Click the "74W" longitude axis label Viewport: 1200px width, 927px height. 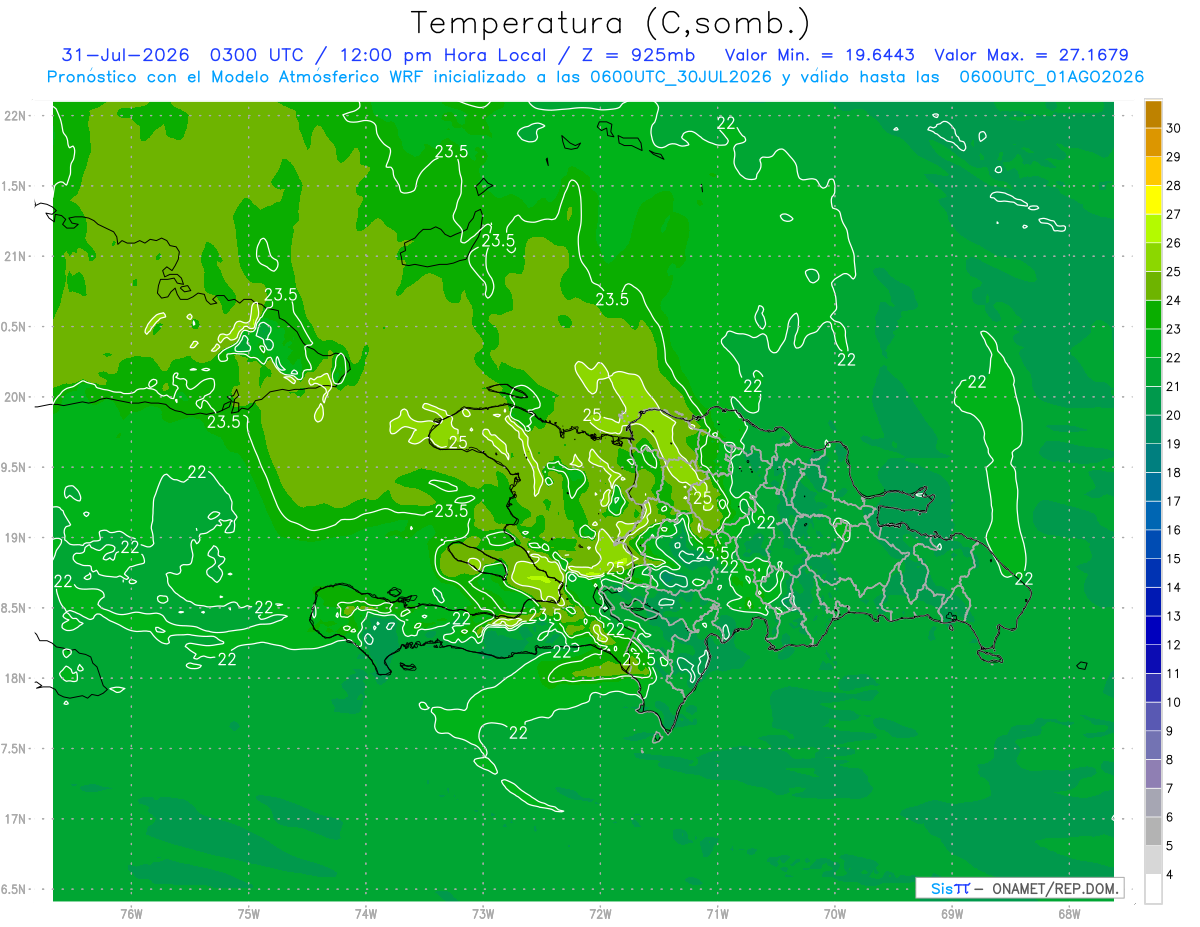click(365, 913)
